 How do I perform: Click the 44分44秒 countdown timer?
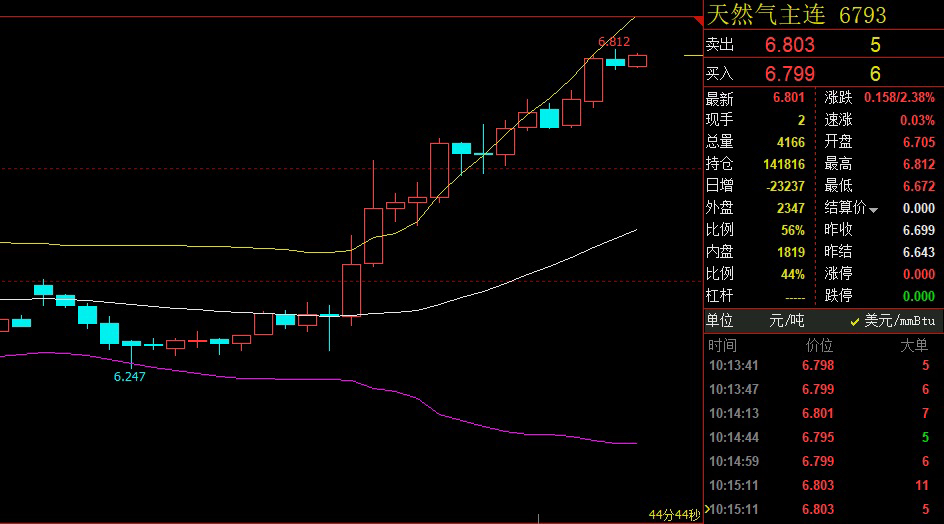coord(674,515)
